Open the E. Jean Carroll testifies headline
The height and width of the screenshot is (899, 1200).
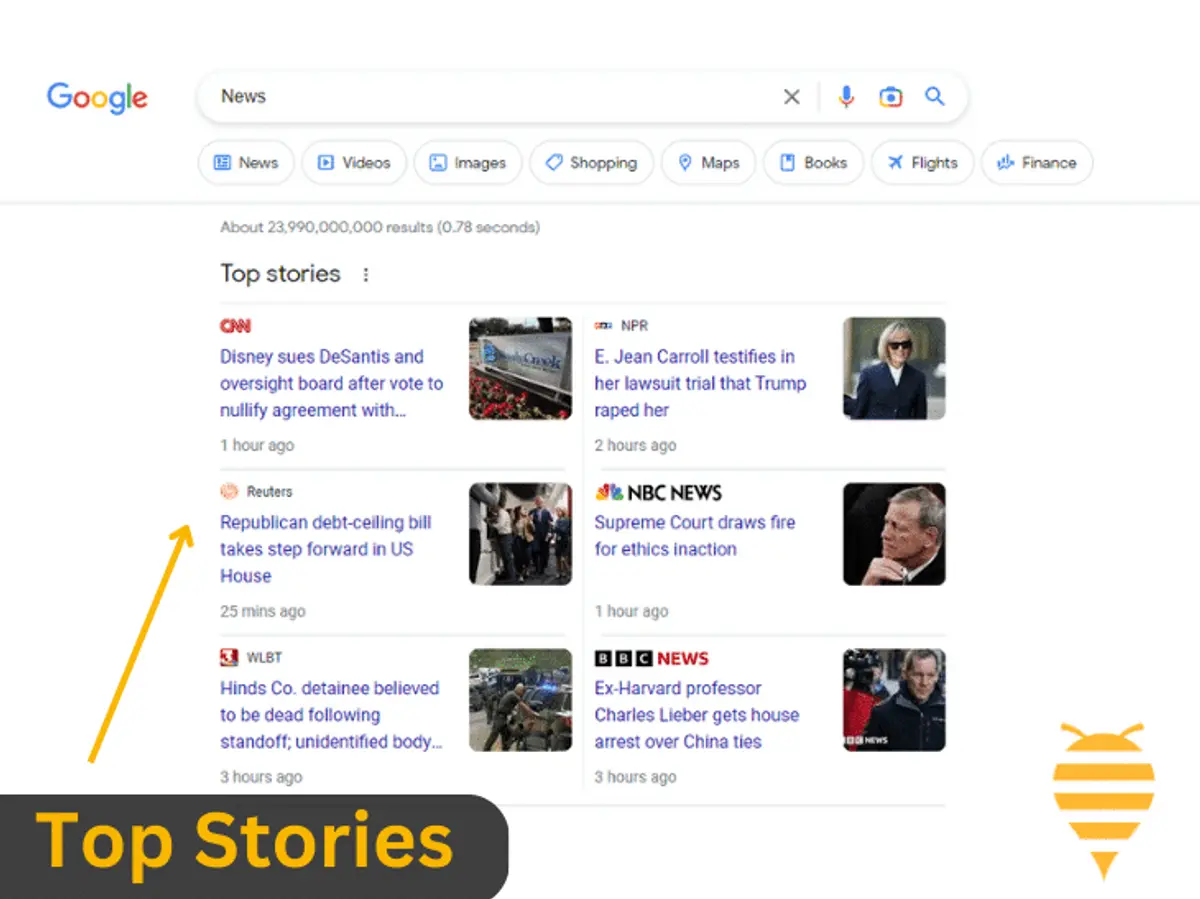click(700, 383)
